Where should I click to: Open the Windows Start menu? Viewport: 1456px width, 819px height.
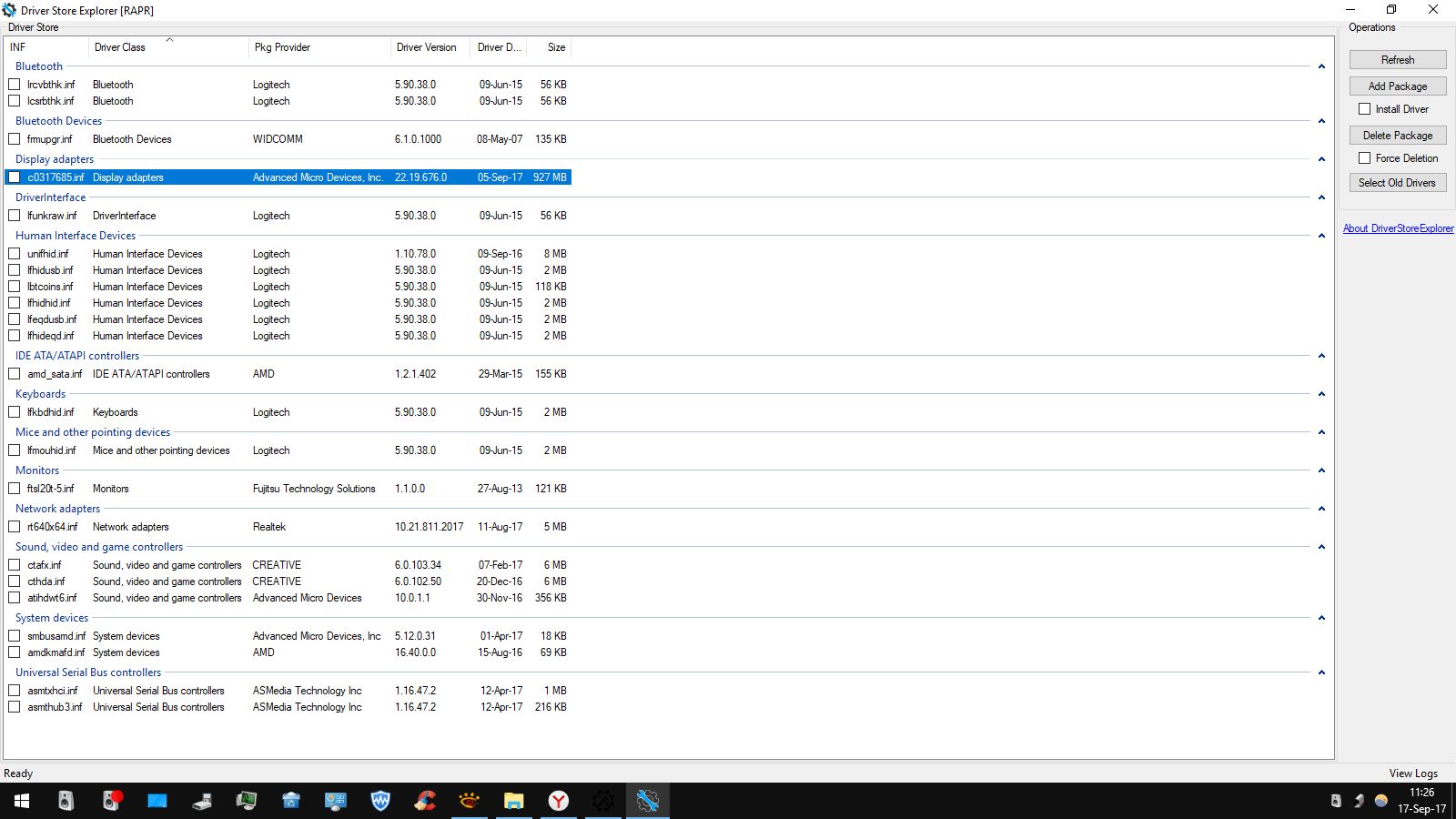(x=22, y=801)
